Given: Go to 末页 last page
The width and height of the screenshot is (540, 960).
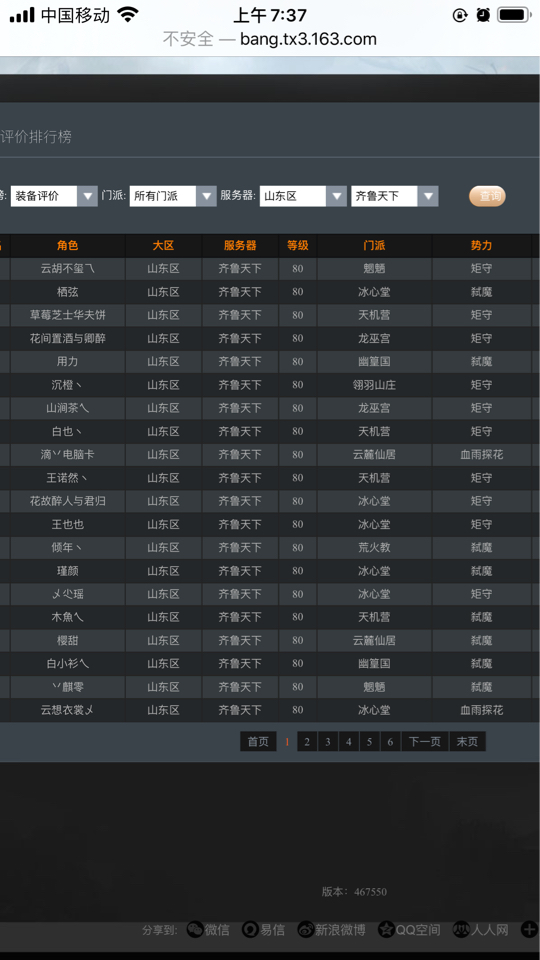Looking at the screenshot, I should pos(467,741).
